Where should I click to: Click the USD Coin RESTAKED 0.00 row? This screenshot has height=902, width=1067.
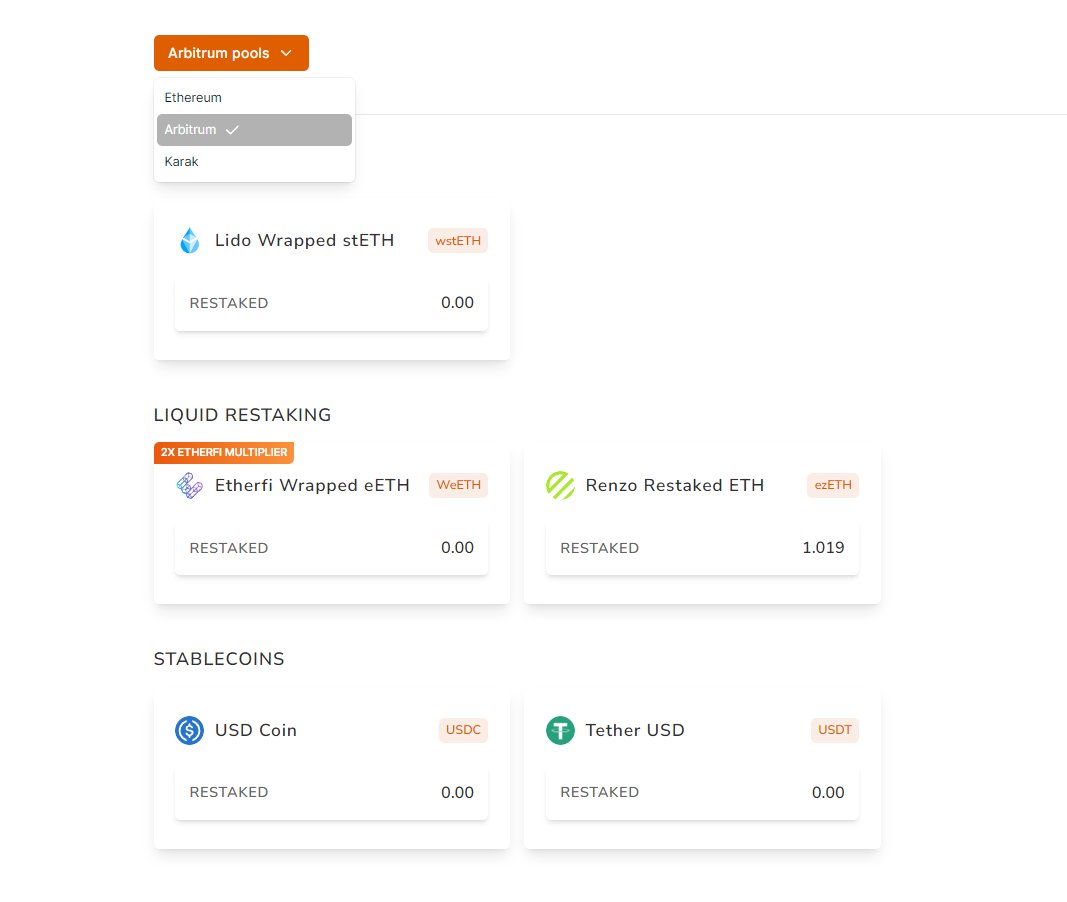(331, 792)
